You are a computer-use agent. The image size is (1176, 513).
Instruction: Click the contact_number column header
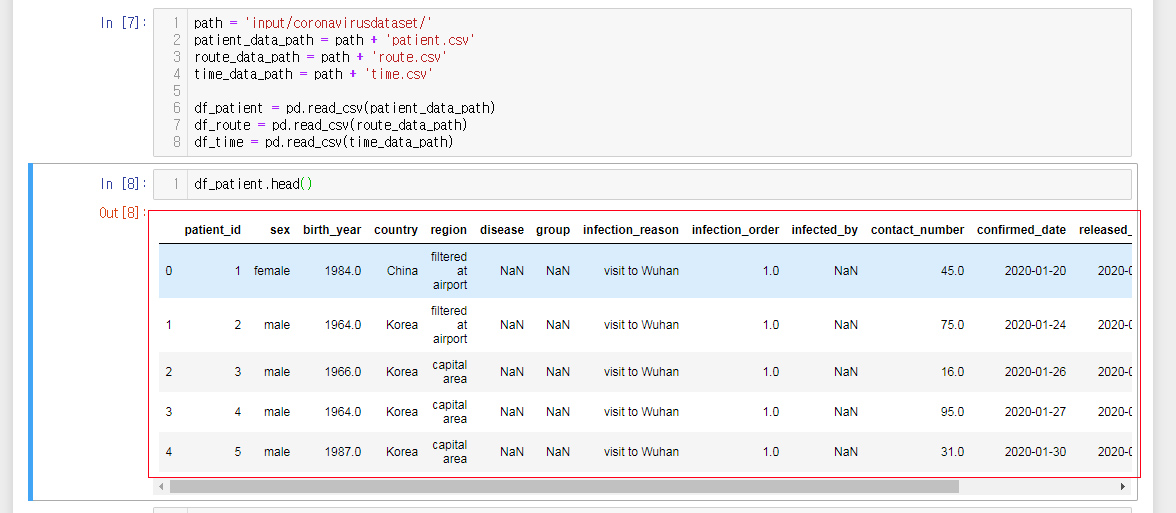click(917, 230)
